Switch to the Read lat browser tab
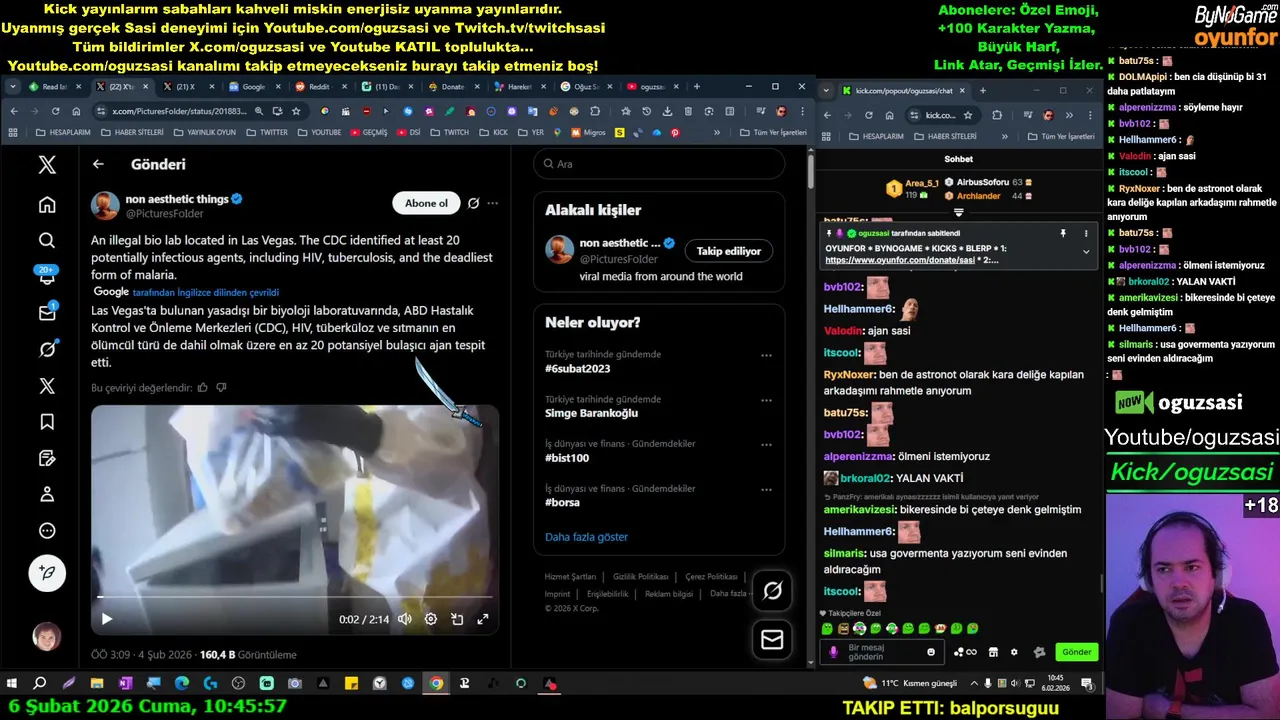Screen dimensions: 1280x720 point(54,87)
